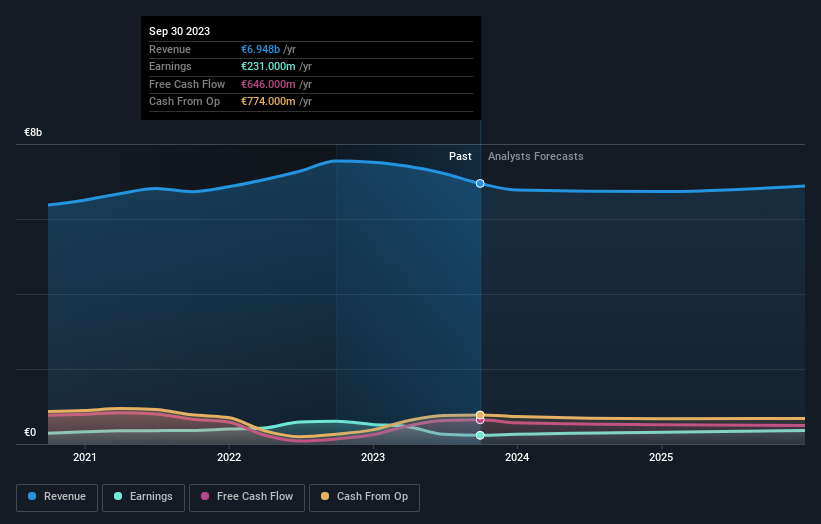Click the 2021 x-axis label
Viewport: 821px width, 524px height.
coord(85,457)
